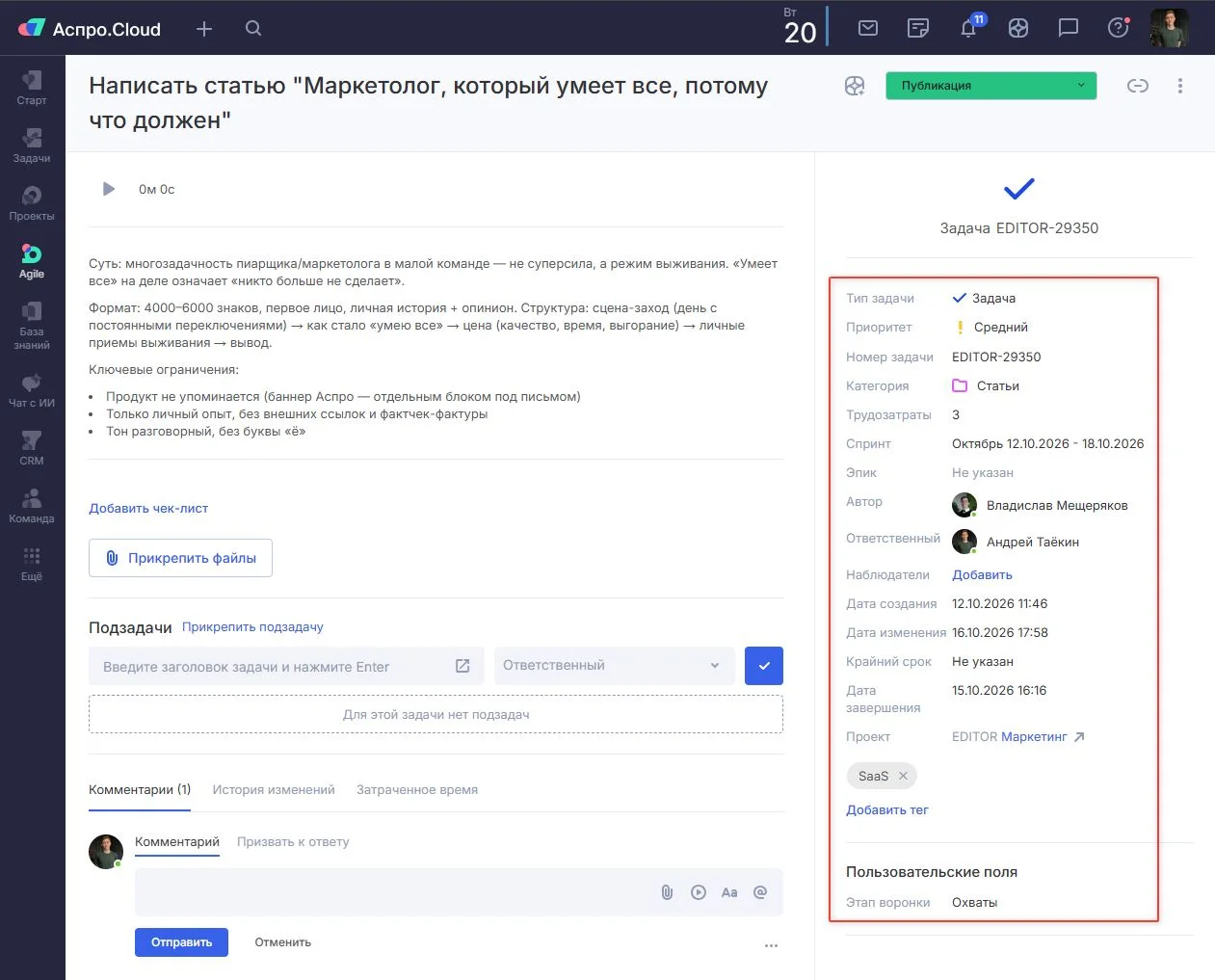Open the notes icon in top bar
Image resolution: width=1215 pixels, height=980 pixels.
tap(918, 28)
